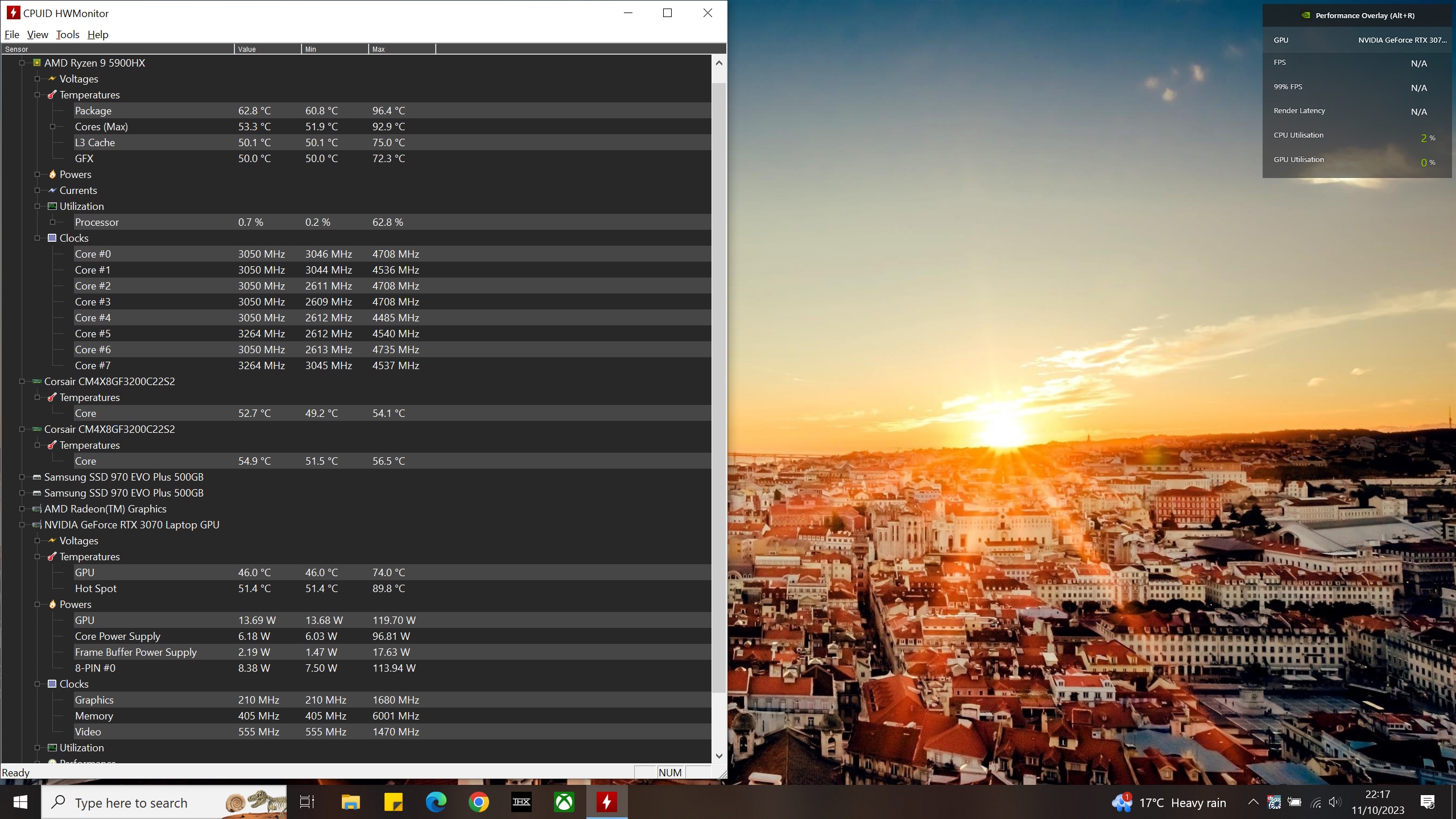This screenshot has width=1456, height=819.
Task: Click the Task View taskbar button
Action: tap(307, 803)
